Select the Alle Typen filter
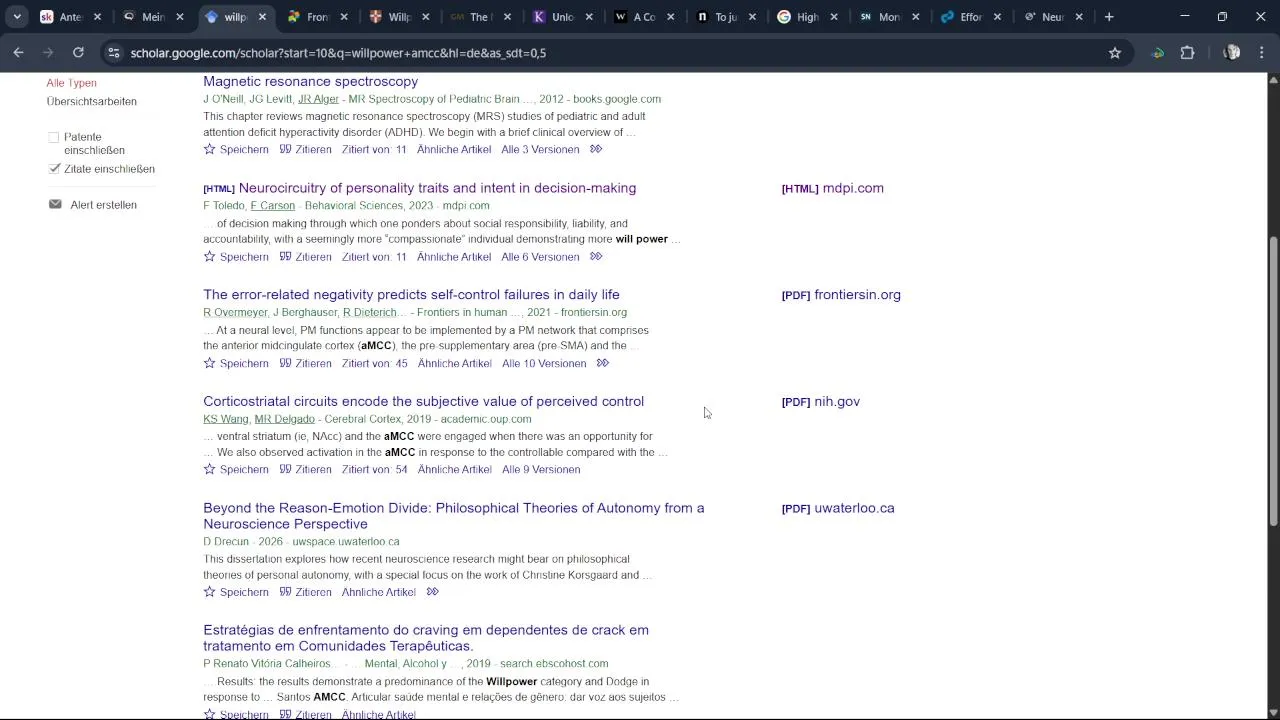Image resolution: width=1280 pixels, height=720 pixels. tap(71, 83)
